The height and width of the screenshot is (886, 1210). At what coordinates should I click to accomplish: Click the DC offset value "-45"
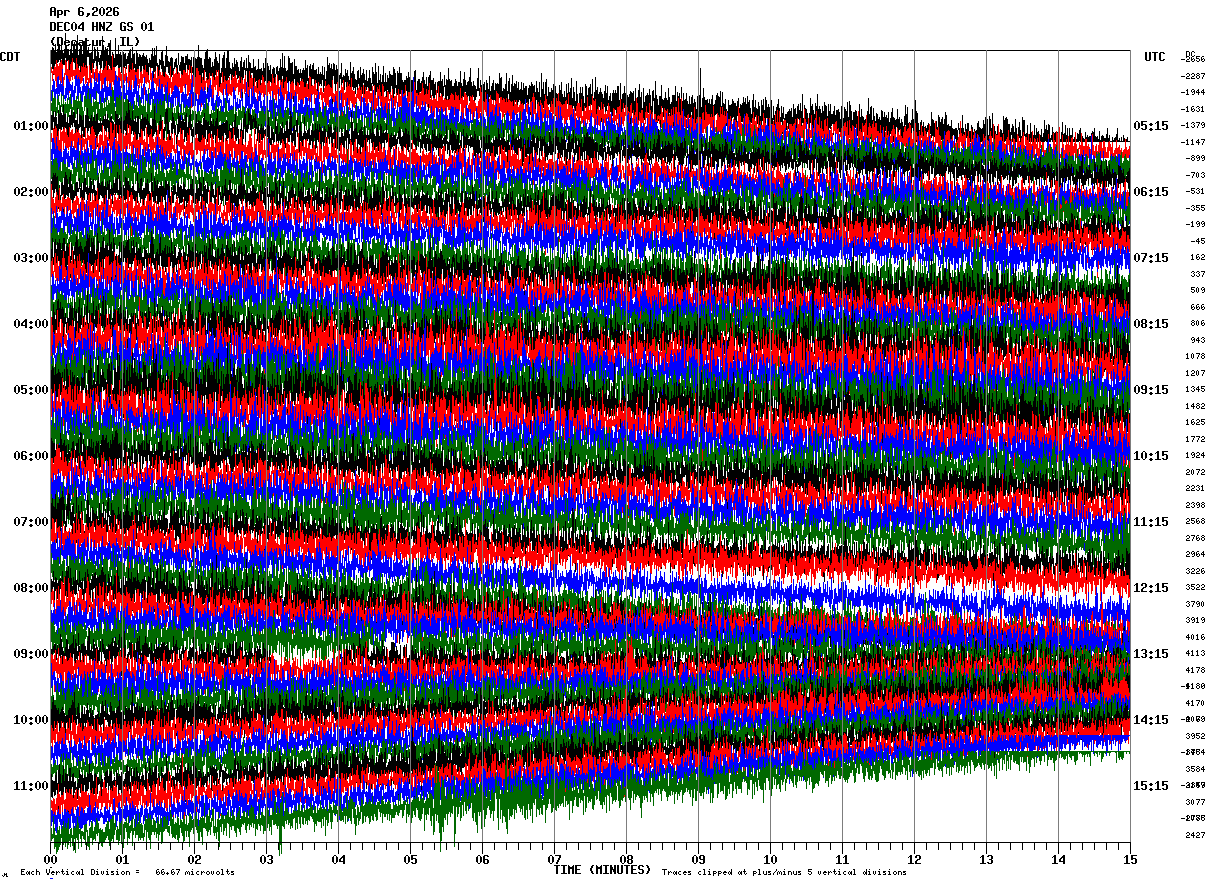click(x=1197, y=241)
